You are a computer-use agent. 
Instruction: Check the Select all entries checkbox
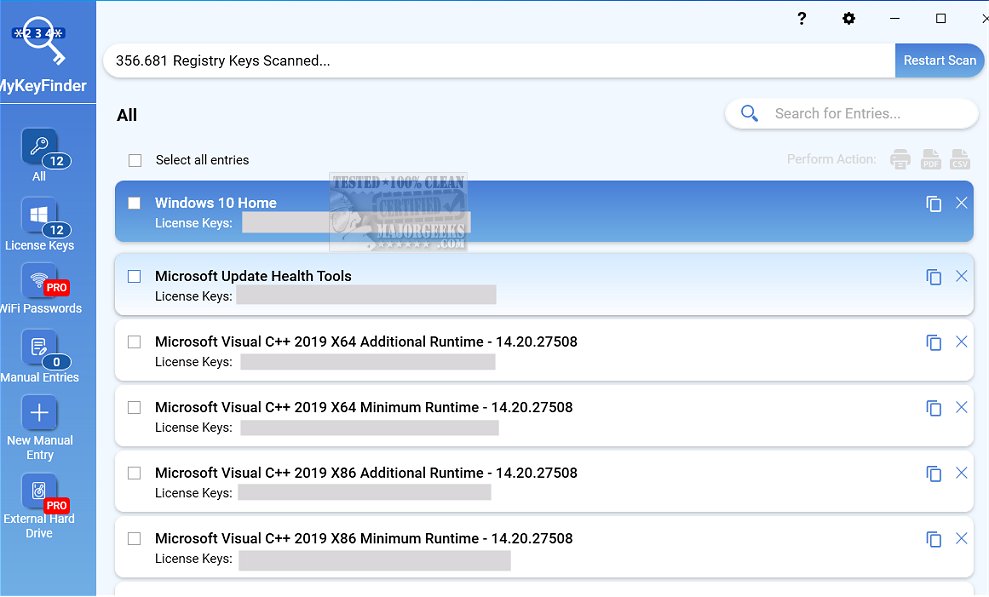135,160
